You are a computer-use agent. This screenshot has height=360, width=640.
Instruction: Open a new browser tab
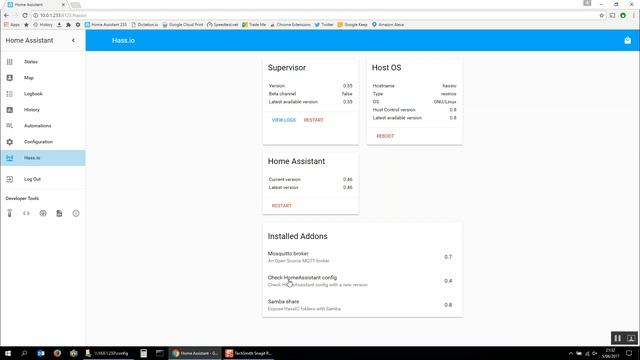pyautogui.click(x=76, y=5)
